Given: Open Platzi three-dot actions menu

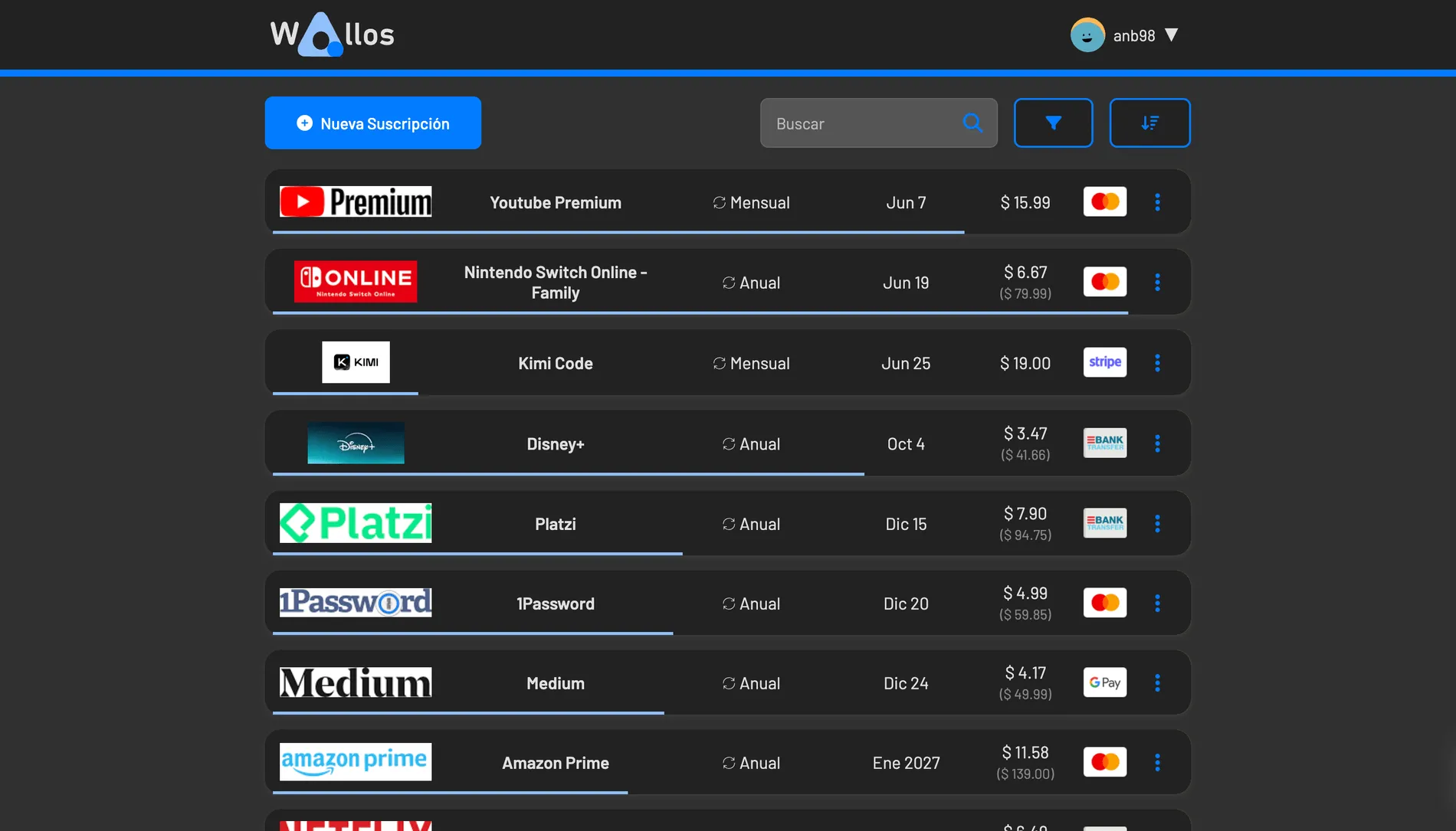Looking at the screenshot, I should (1157, 523).
